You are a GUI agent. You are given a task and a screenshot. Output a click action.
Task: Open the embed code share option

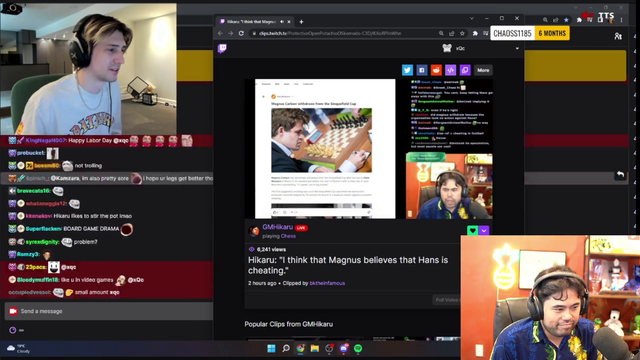450,70
